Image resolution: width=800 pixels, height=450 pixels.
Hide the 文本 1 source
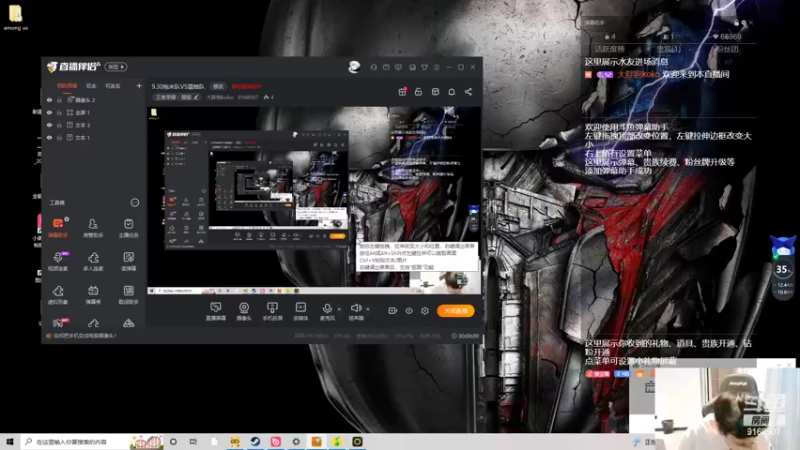[49, 138]
